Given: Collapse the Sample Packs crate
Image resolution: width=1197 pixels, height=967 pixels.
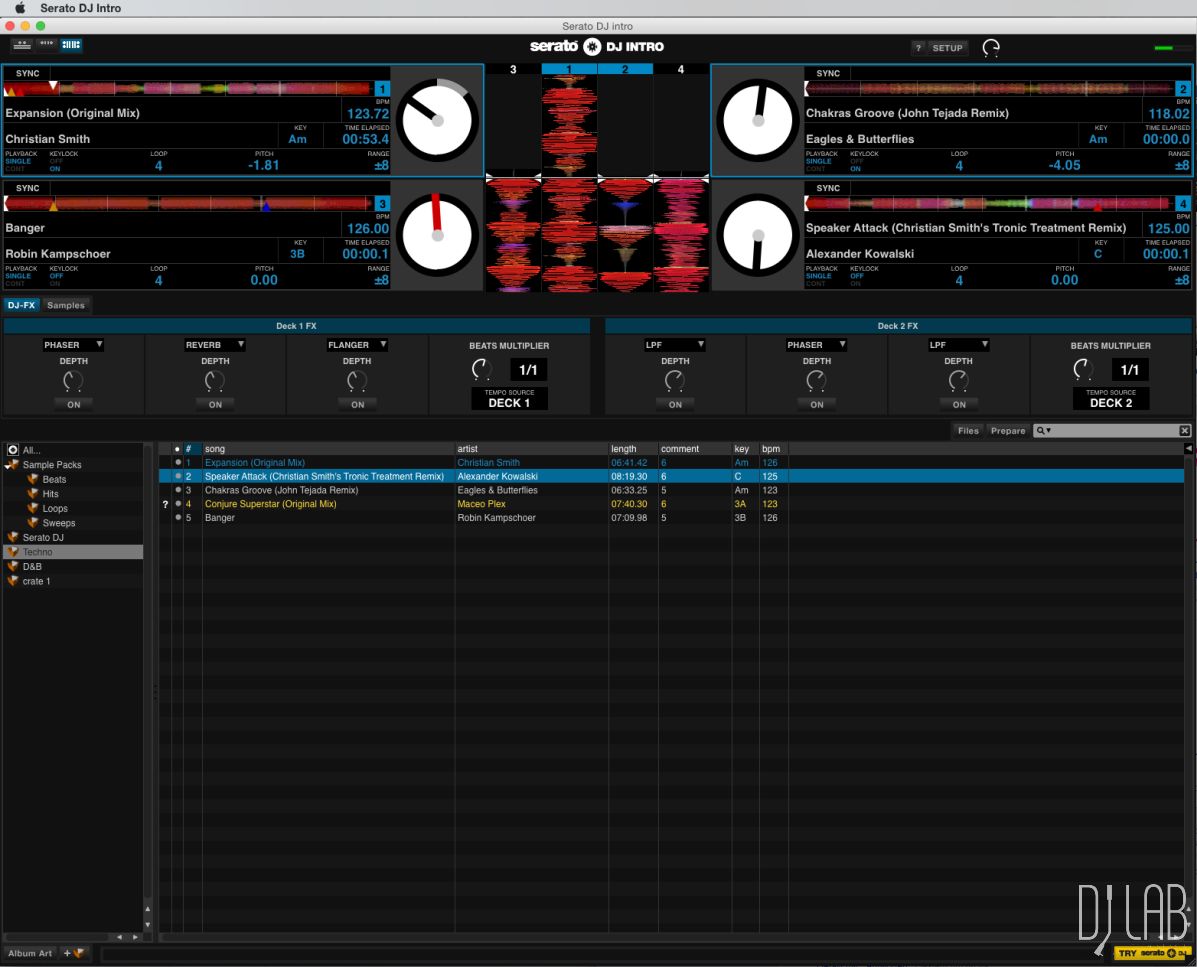Looking at the screenshot, I should click(8, 465).
